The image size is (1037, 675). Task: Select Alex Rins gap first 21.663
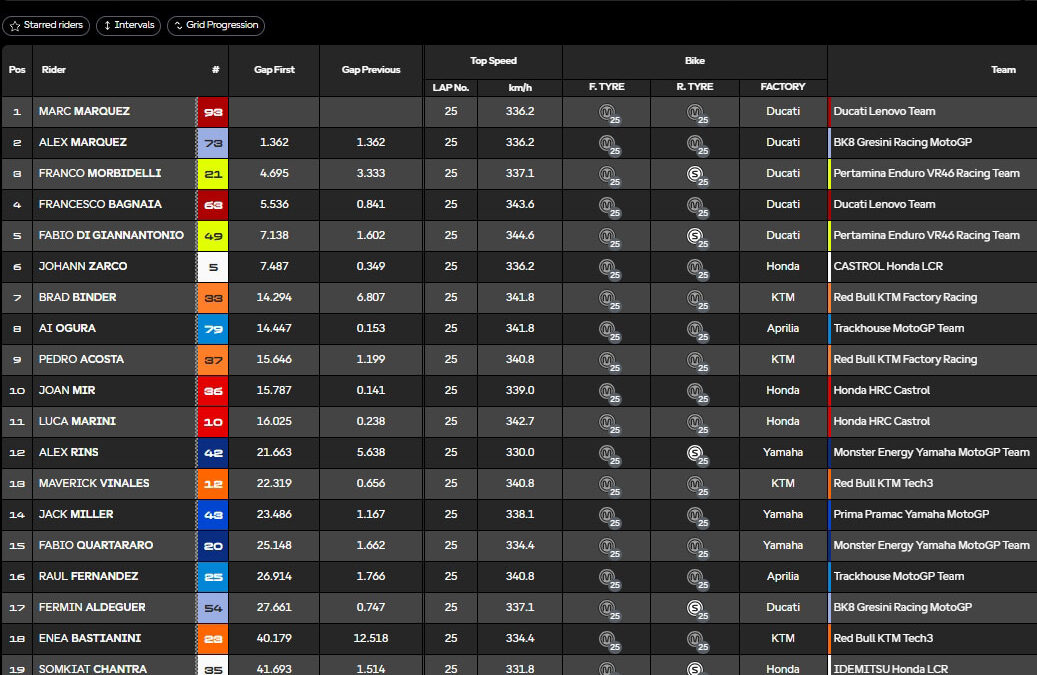click(x=274, y=452)
